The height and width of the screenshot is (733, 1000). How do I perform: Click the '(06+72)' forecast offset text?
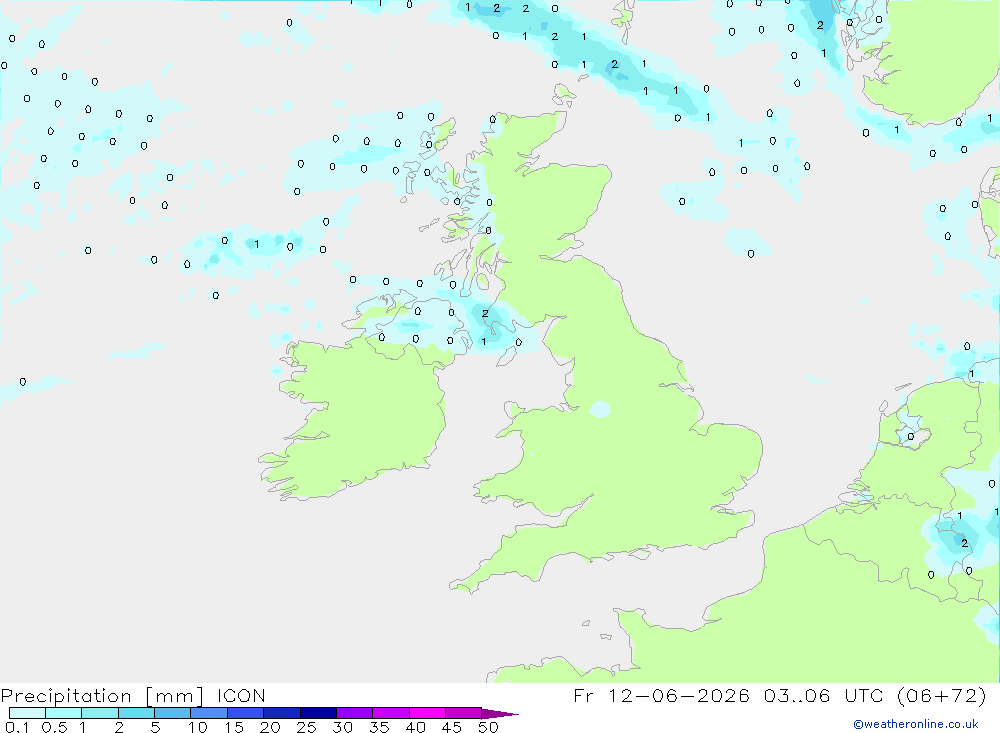coord(941,695)
